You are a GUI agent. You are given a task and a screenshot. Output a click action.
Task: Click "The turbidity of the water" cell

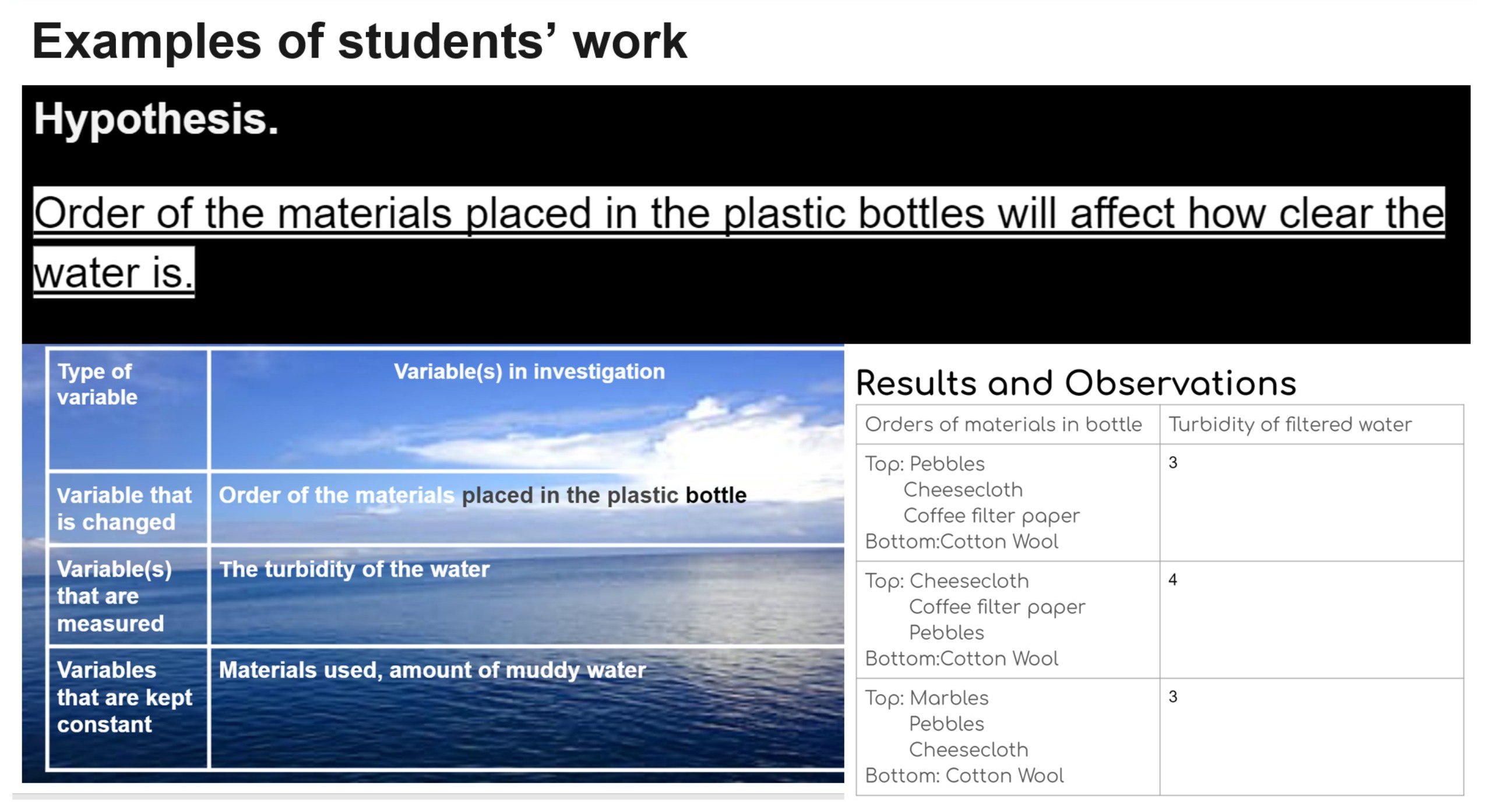[354, 569]
